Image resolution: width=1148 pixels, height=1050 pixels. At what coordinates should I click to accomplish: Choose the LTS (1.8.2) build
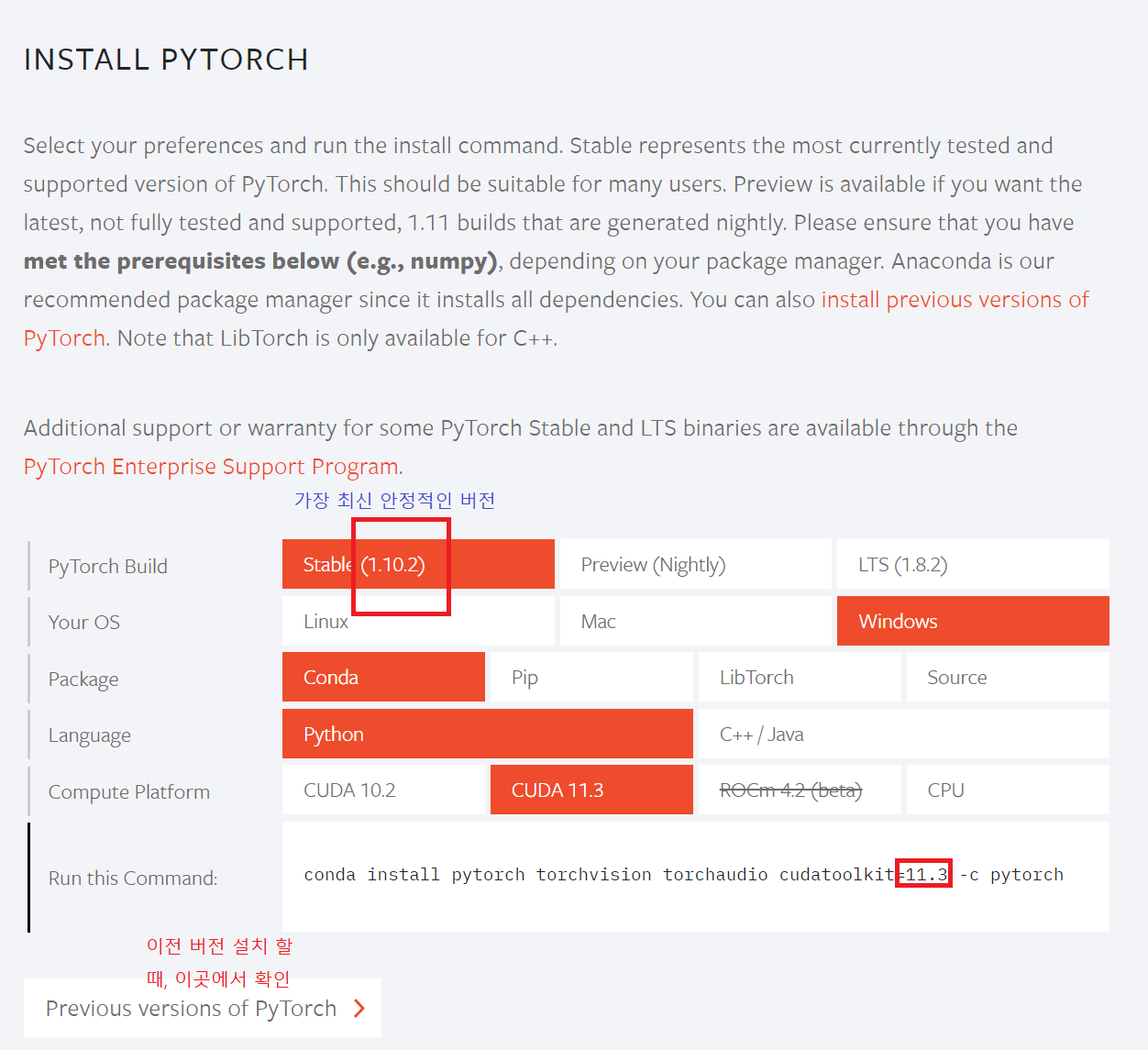click(x=972, y=564)
